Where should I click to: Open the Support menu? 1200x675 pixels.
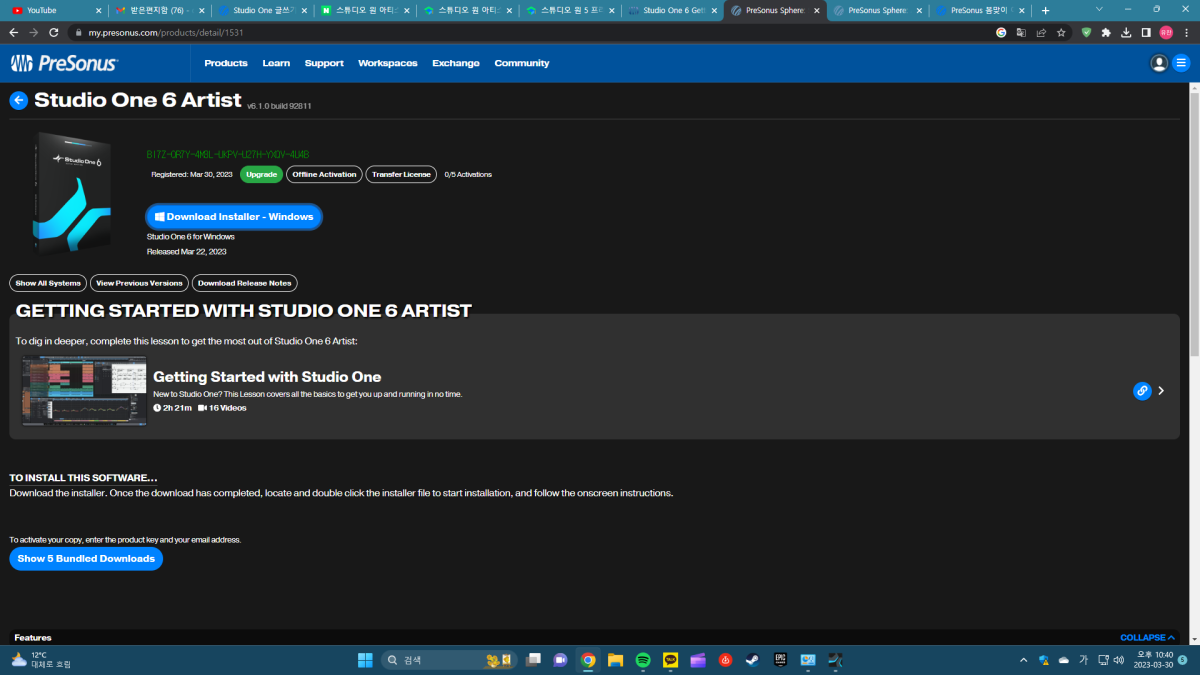tap(324, 63)
